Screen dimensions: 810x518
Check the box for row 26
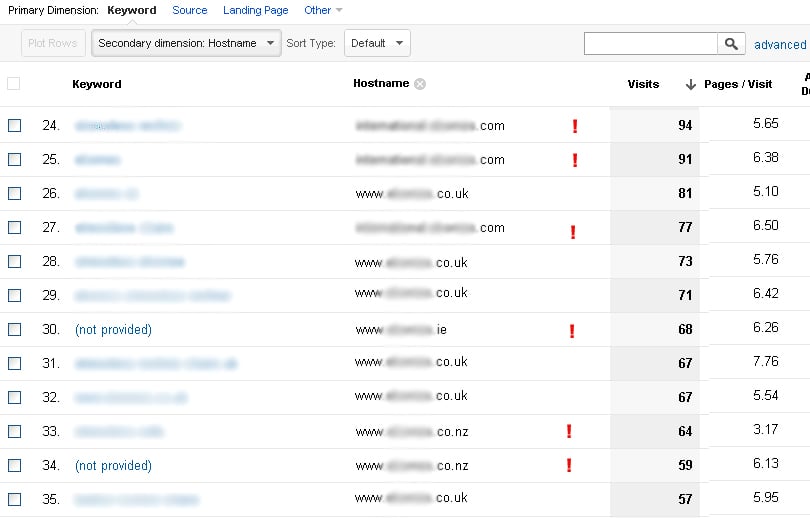[14, 194]
